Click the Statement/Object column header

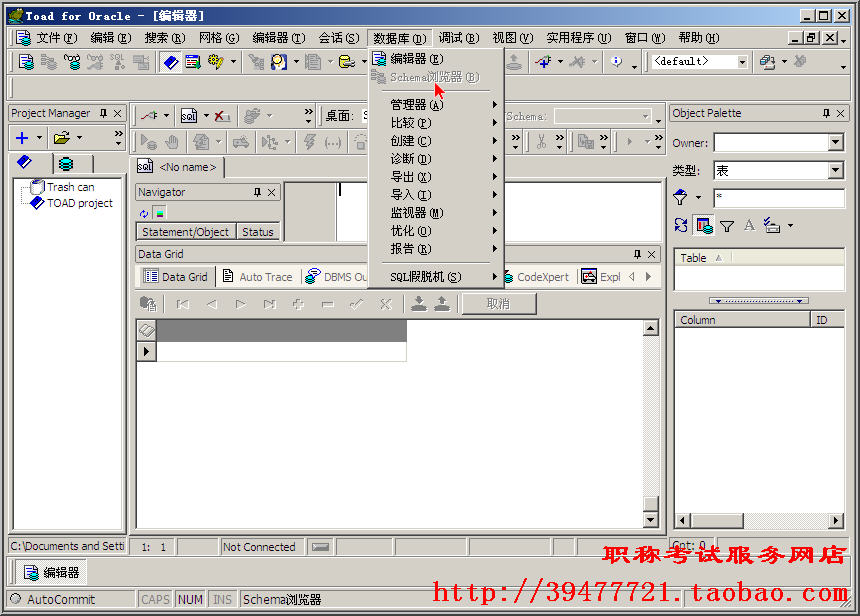click(x=185, y=232)
